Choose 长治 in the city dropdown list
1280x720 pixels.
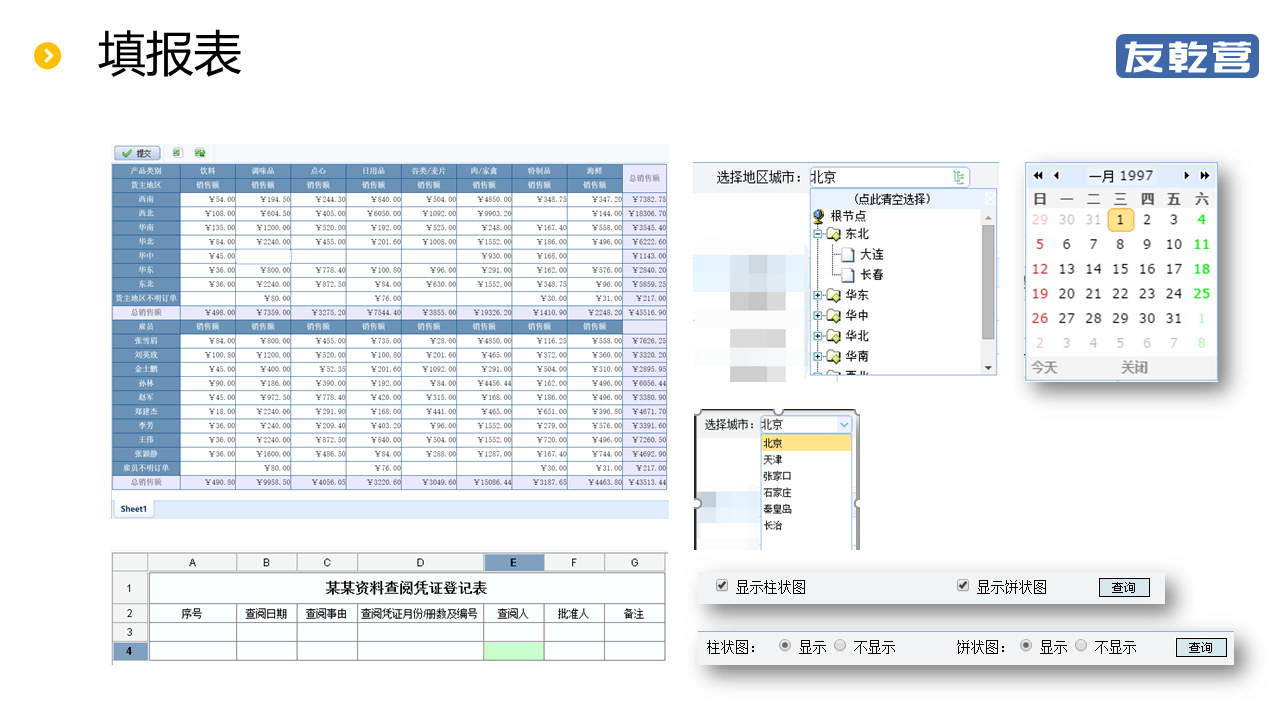pos(806,525)
